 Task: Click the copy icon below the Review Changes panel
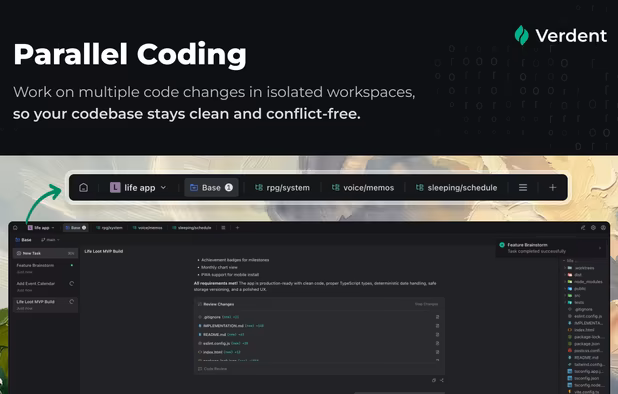[x=434, y=380]
